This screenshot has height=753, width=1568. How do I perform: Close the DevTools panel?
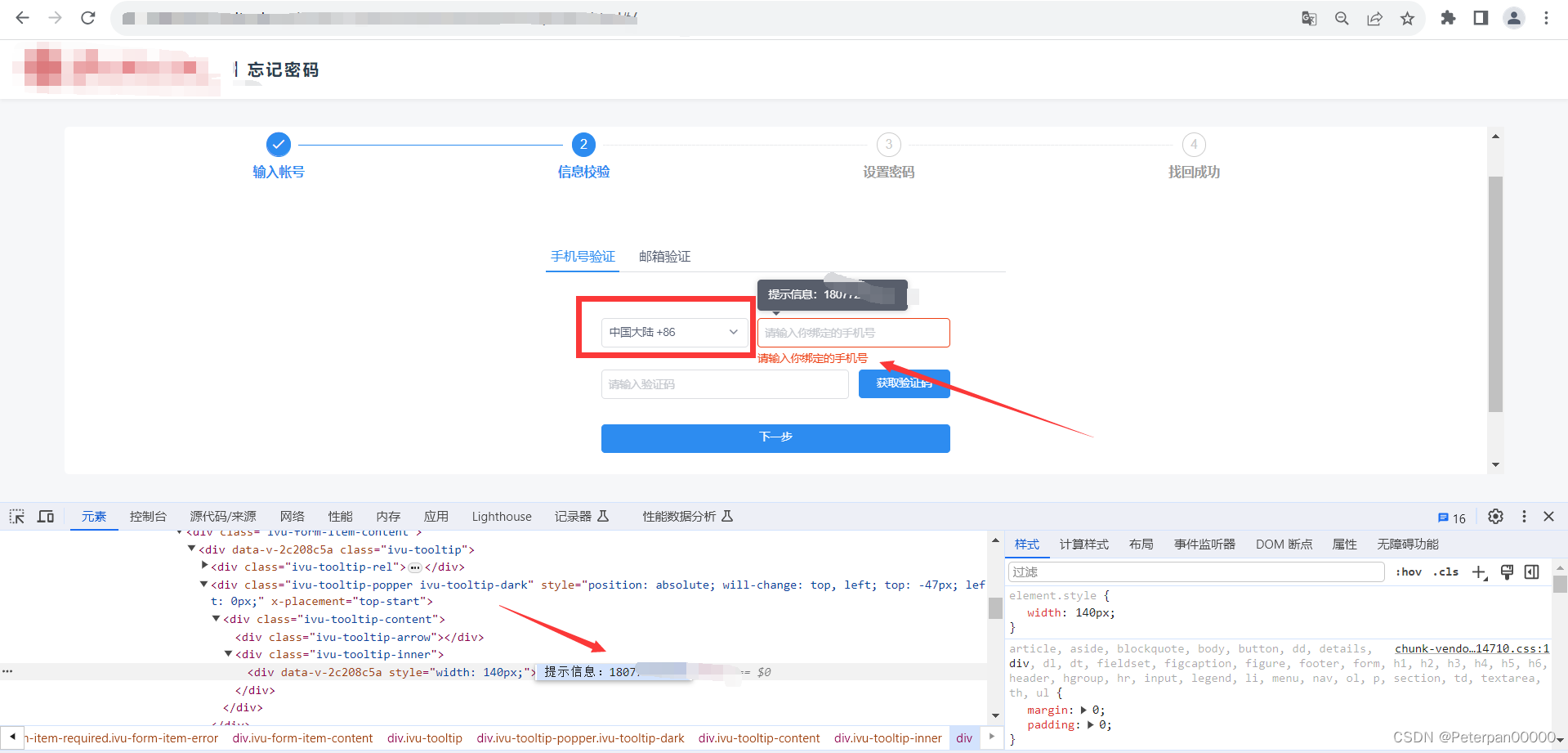coord(1548,517)
